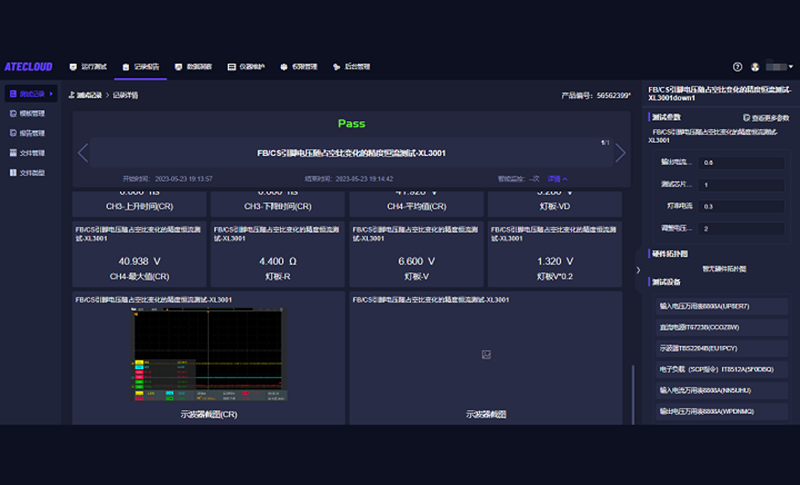Go to 权限管理 in top navigation
800x485 pixels.
point(304,67)
